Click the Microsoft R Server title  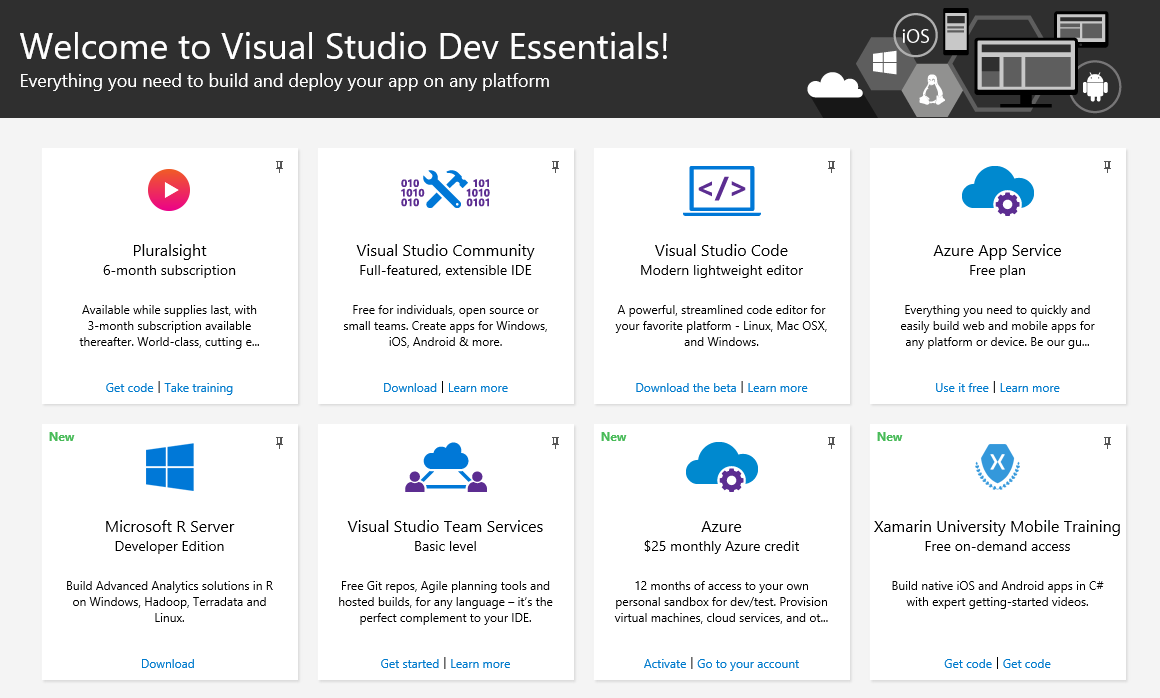pos(169,526)
